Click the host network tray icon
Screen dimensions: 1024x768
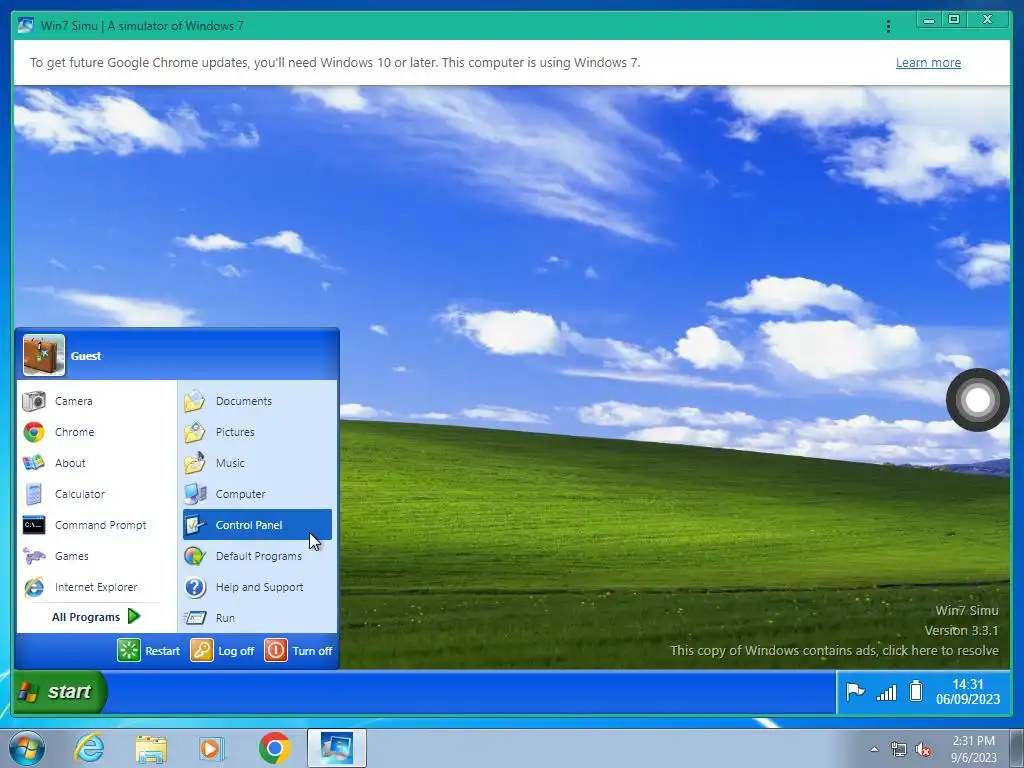click(899, 750)
